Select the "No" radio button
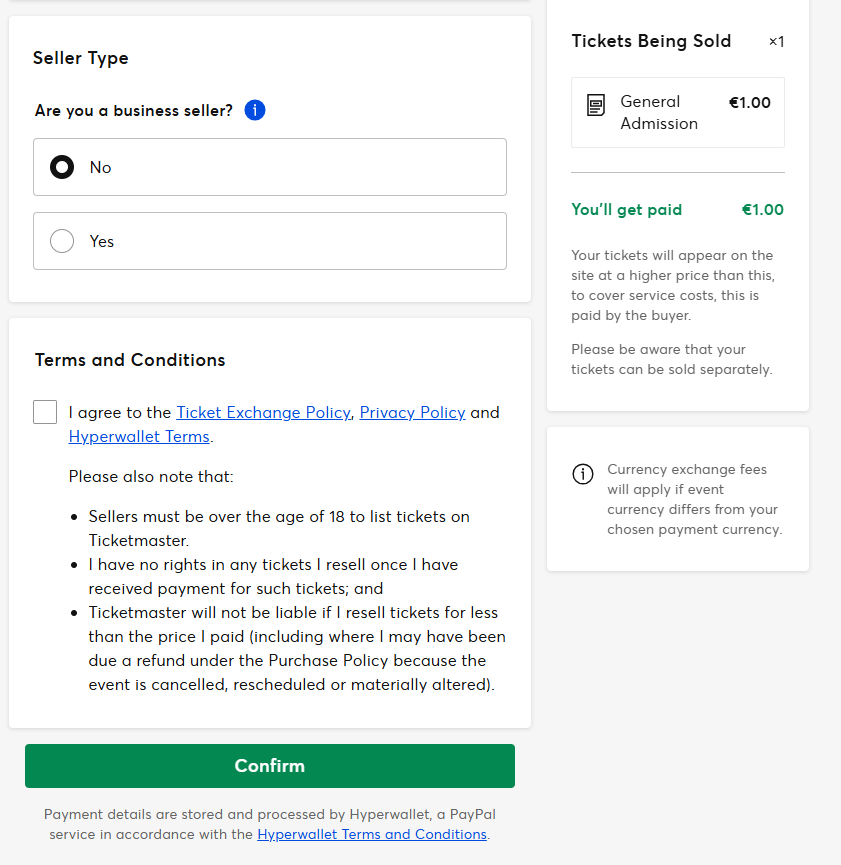 (x=62, y=167)
